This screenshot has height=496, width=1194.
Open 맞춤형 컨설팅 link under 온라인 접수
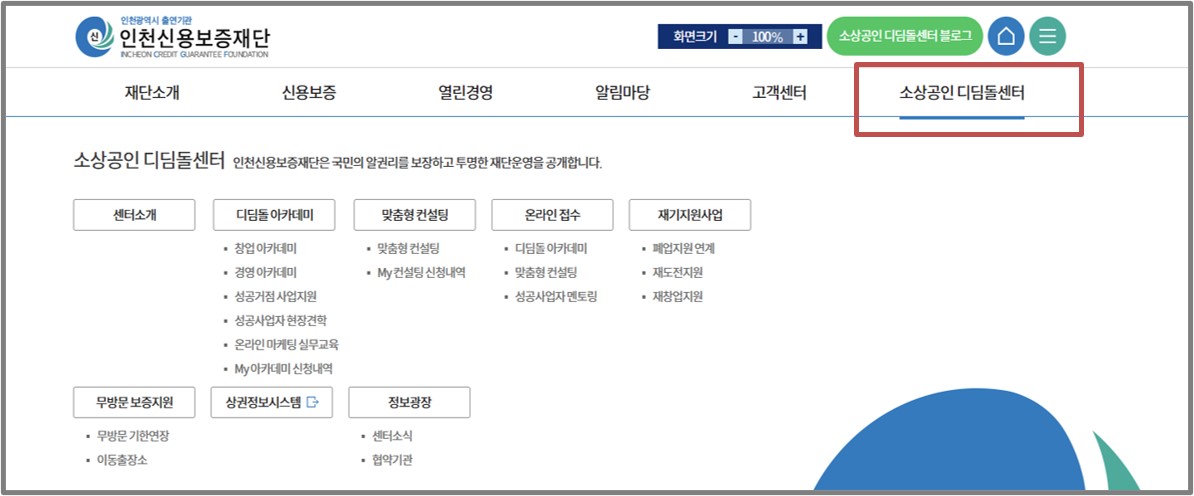(546, 272)
